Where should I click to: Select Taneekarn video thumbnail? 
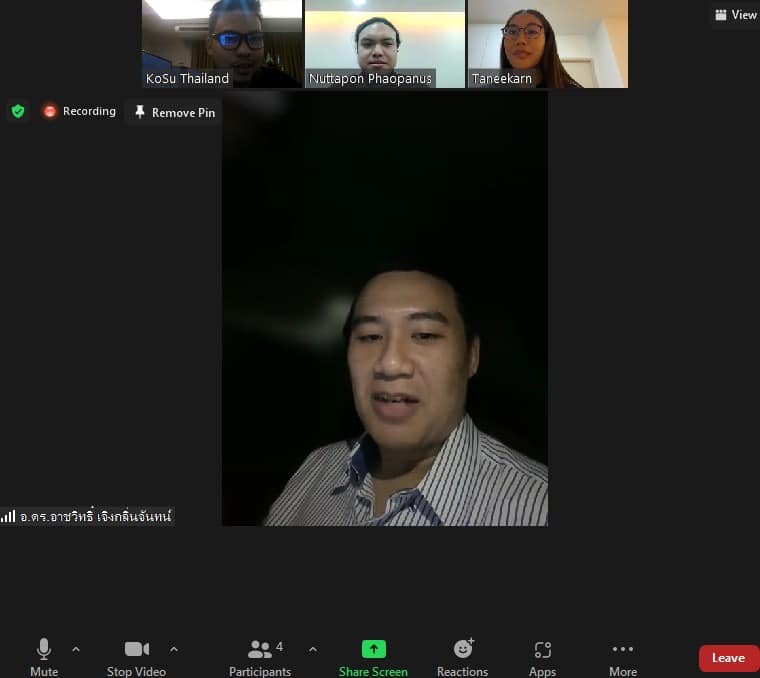pos(547,43)
